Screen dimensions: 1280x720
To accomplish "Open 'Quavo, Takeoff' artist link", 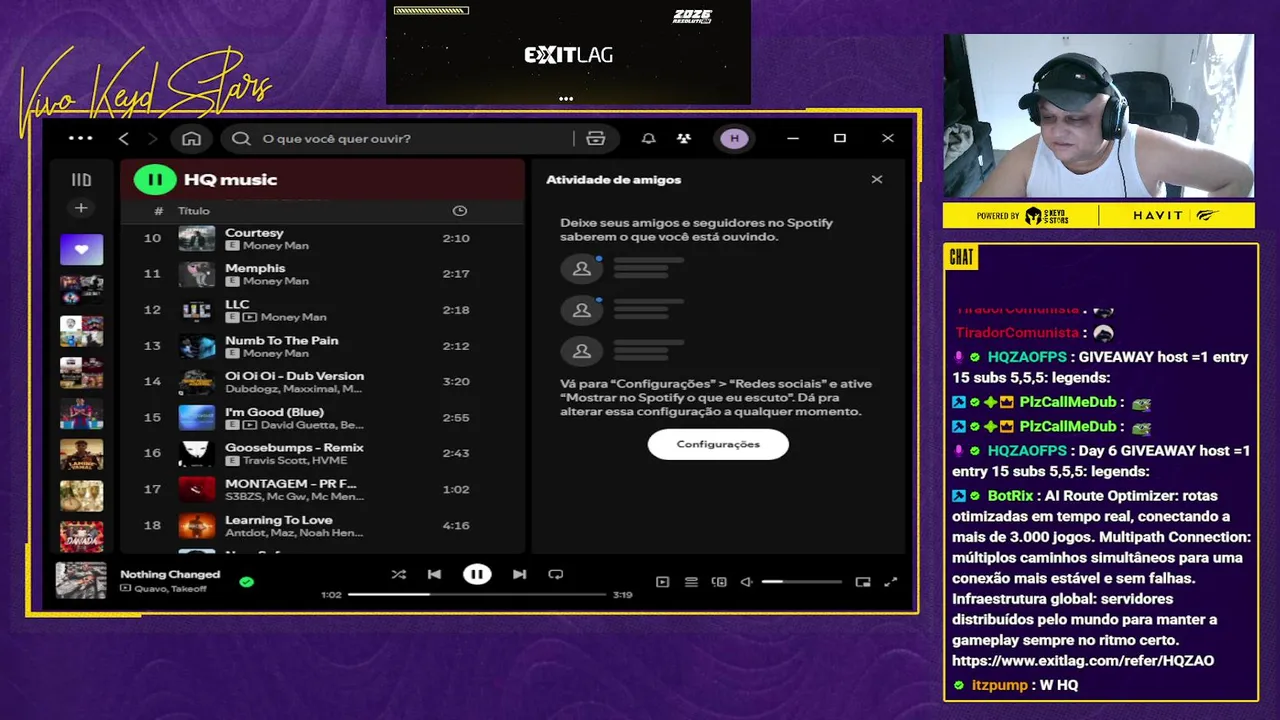I will 169,588.
